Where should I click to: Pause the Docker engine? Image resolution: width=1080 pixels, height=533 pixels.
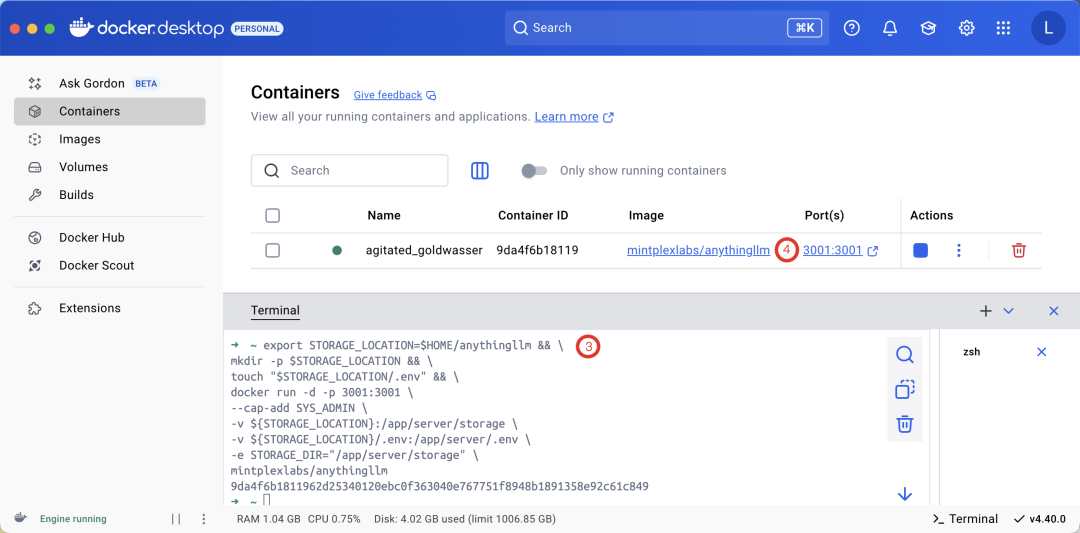click(x=176, y=519)
